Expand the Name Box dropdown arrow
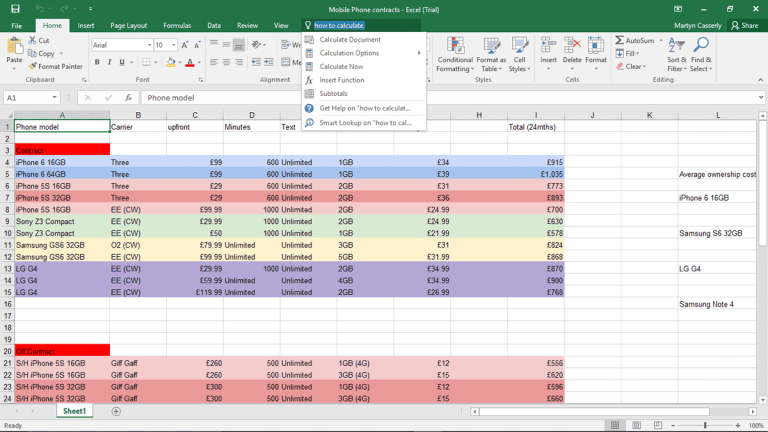This screenshot has width=768, height=432. [54, 97]
